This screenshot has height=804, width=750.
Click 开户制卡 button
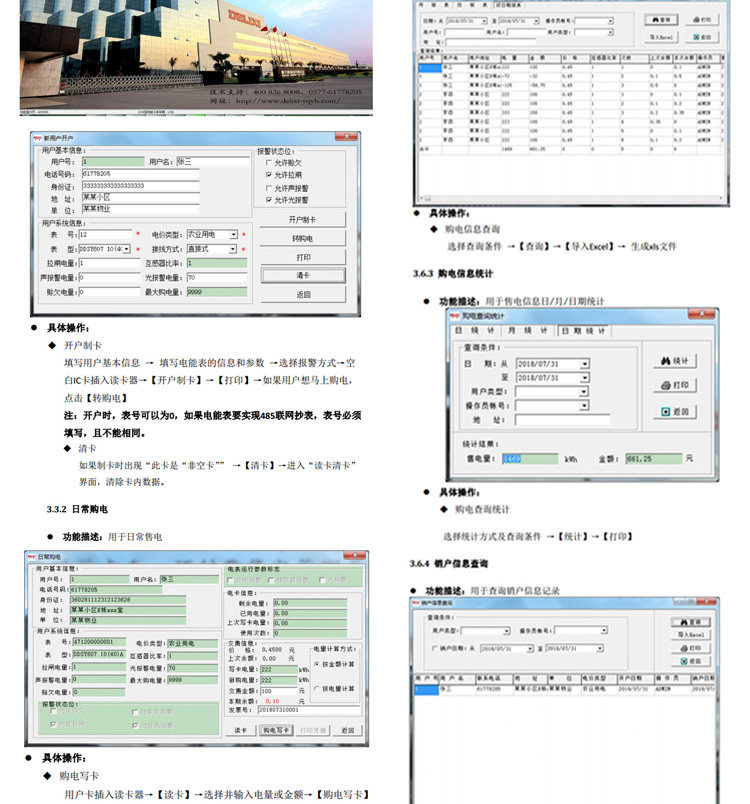[x=302, y=219]
